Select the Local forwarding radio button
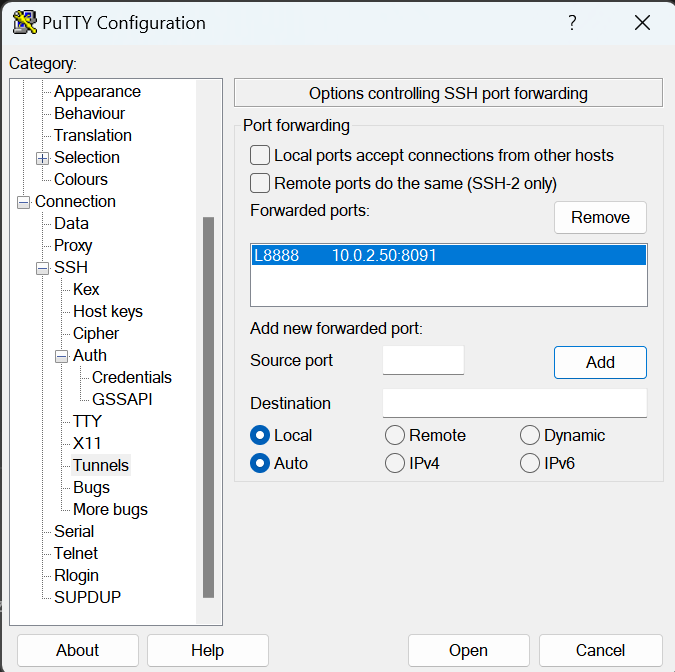 click(x=260, y=435)
